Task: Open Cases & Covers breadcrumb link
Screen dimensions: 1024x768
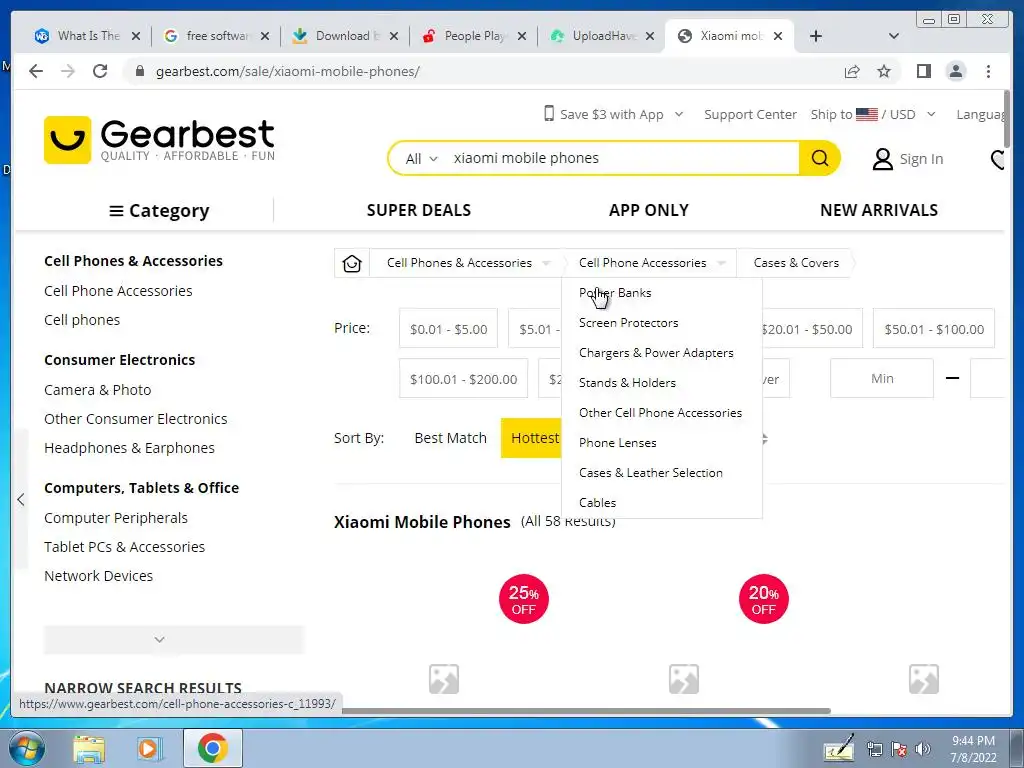Action: click(796, 263)
